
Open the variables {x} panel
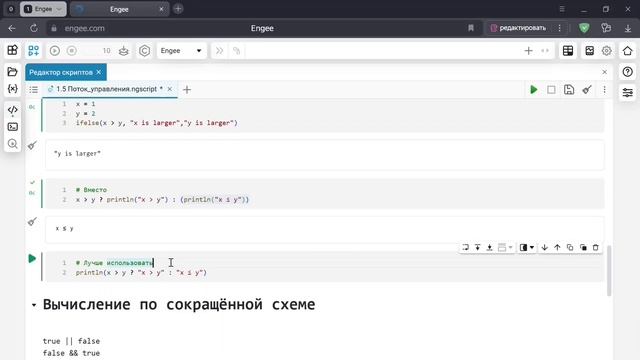click(12, 89)
